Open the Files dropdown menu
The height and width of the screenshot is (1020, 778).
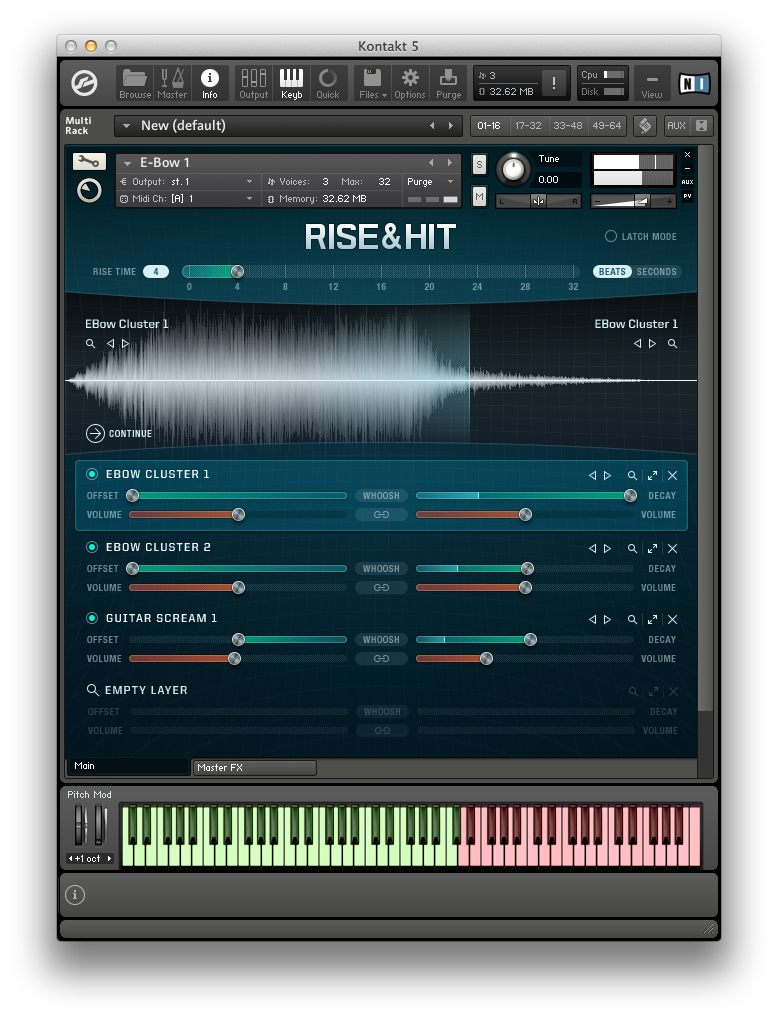[373, 84]
